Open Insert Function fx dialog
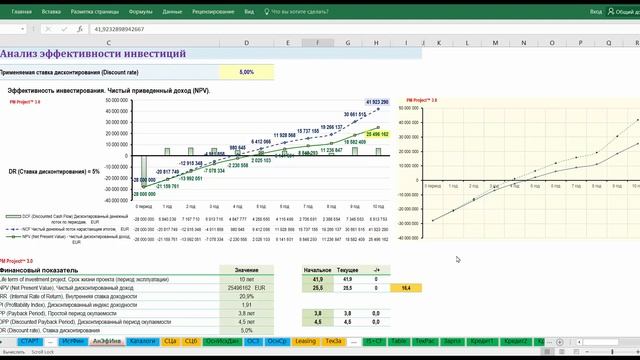The image size is (640, 360). pos(80,29)
